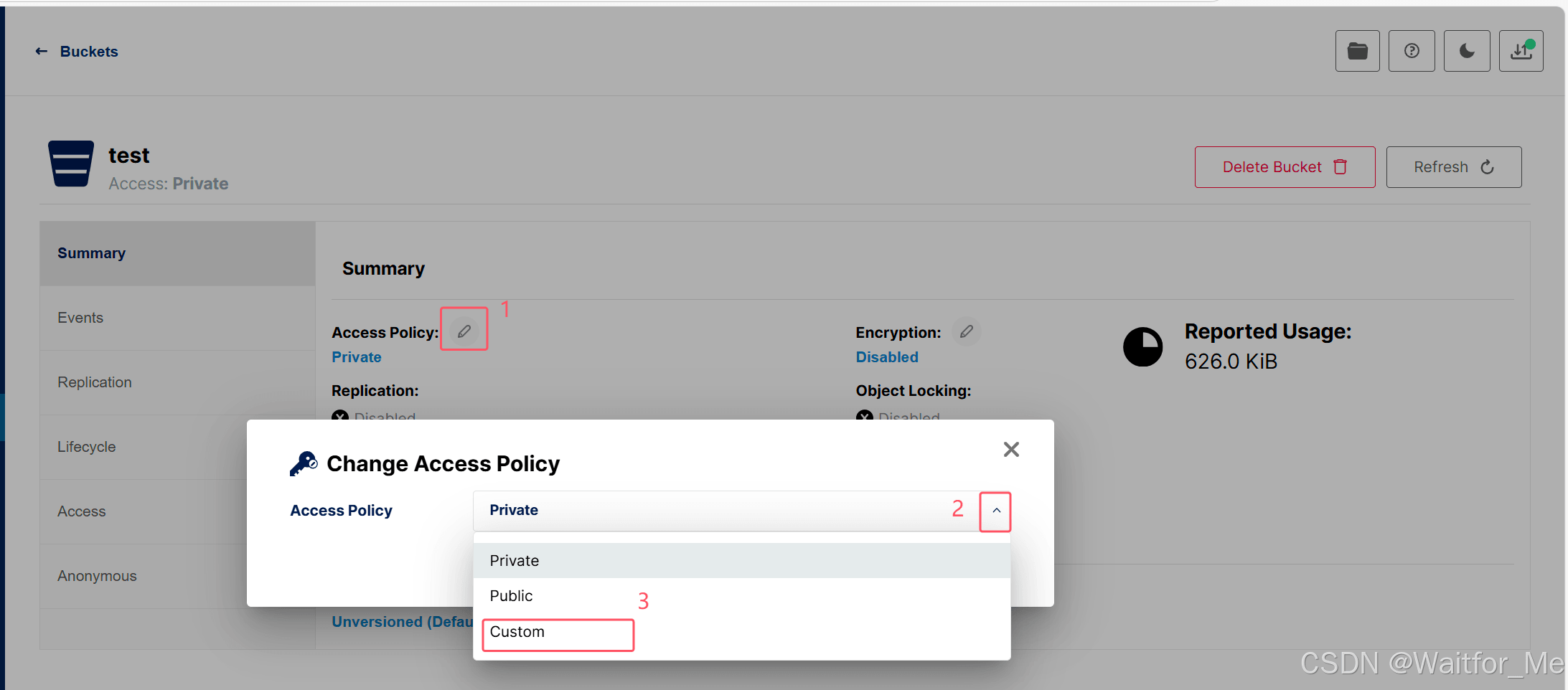Collapse the Access Policy dropdown chevron

(x=996, y=511)
